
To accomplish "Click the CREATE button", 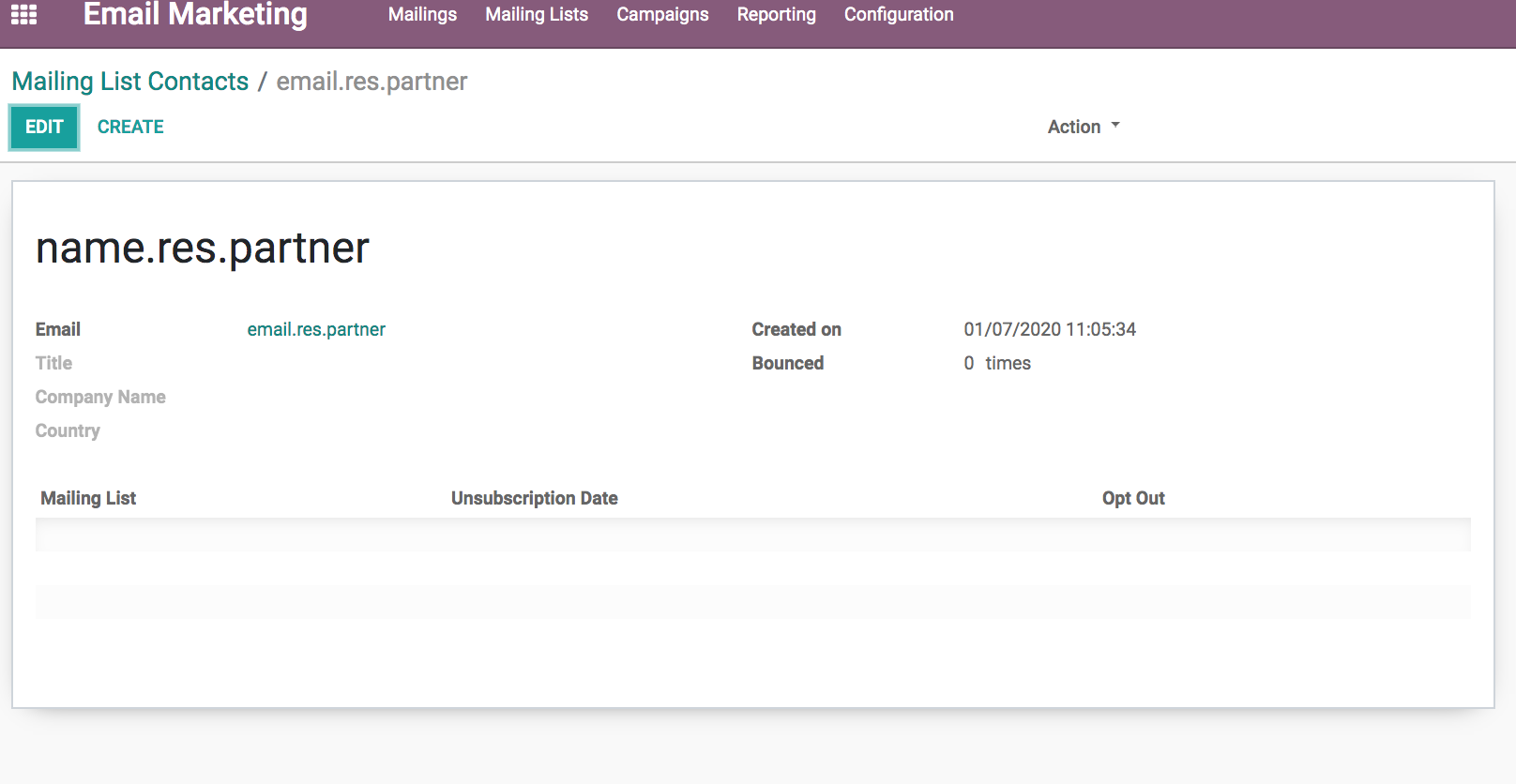I will tap(130, 127).
